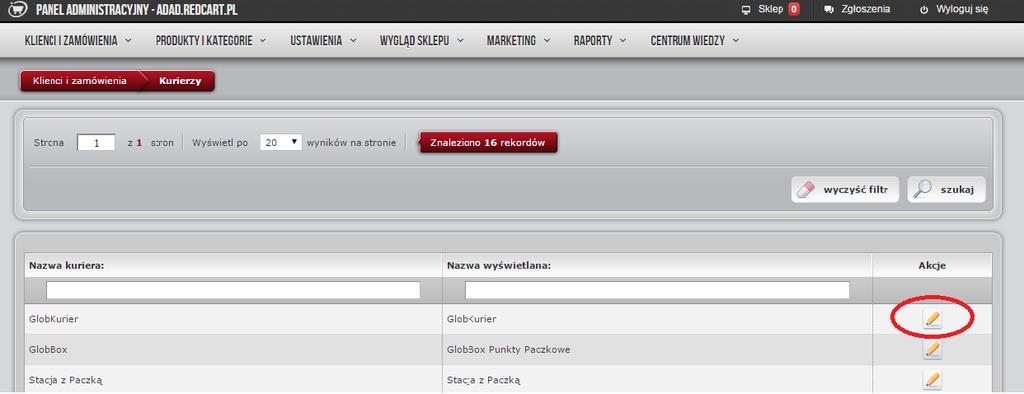Select the GlobKurier courier name cell
This screenshot has width=1024, height=394.
click(x=233, y=319)
